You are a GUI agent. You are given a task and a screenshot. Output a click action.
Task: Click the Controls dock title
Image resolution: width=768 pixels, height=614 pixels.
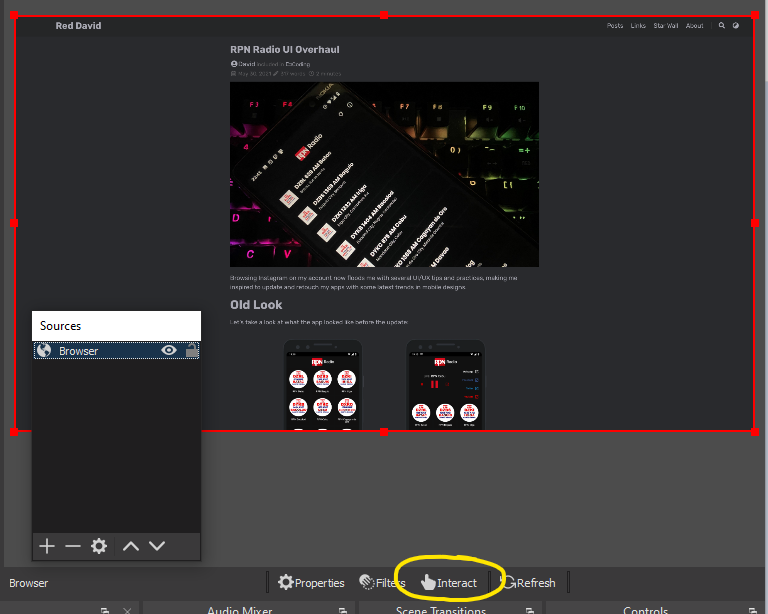(646, 610)
